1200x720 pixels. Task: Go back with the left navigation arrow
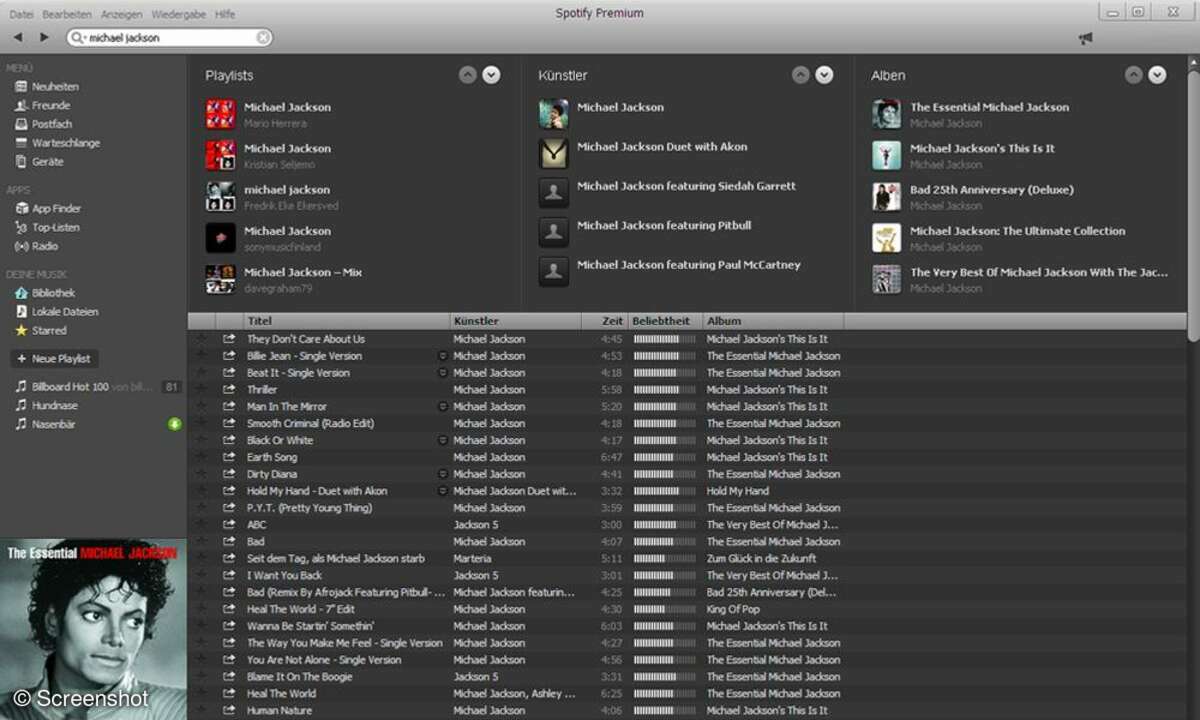18,37
